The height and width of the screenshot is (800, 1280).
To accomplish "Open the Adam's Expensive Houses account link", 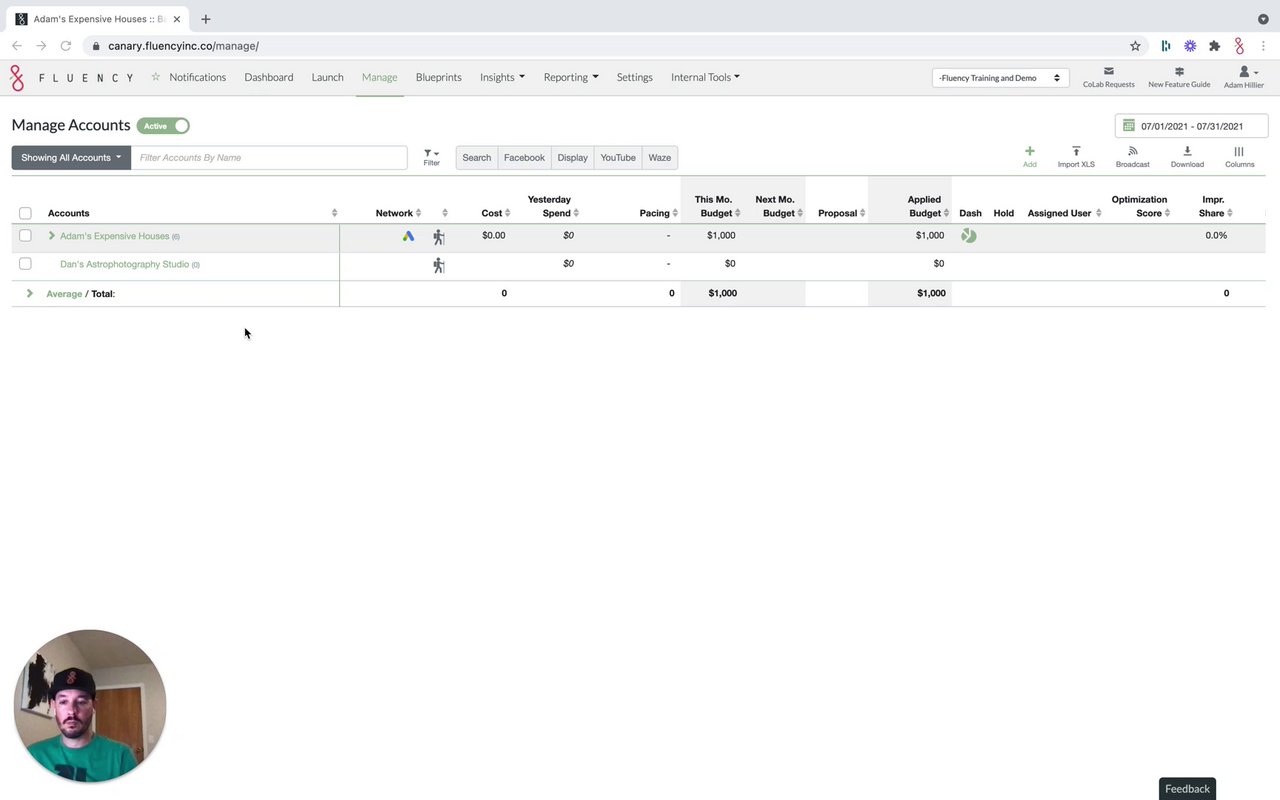I will (x=114, y=236).
